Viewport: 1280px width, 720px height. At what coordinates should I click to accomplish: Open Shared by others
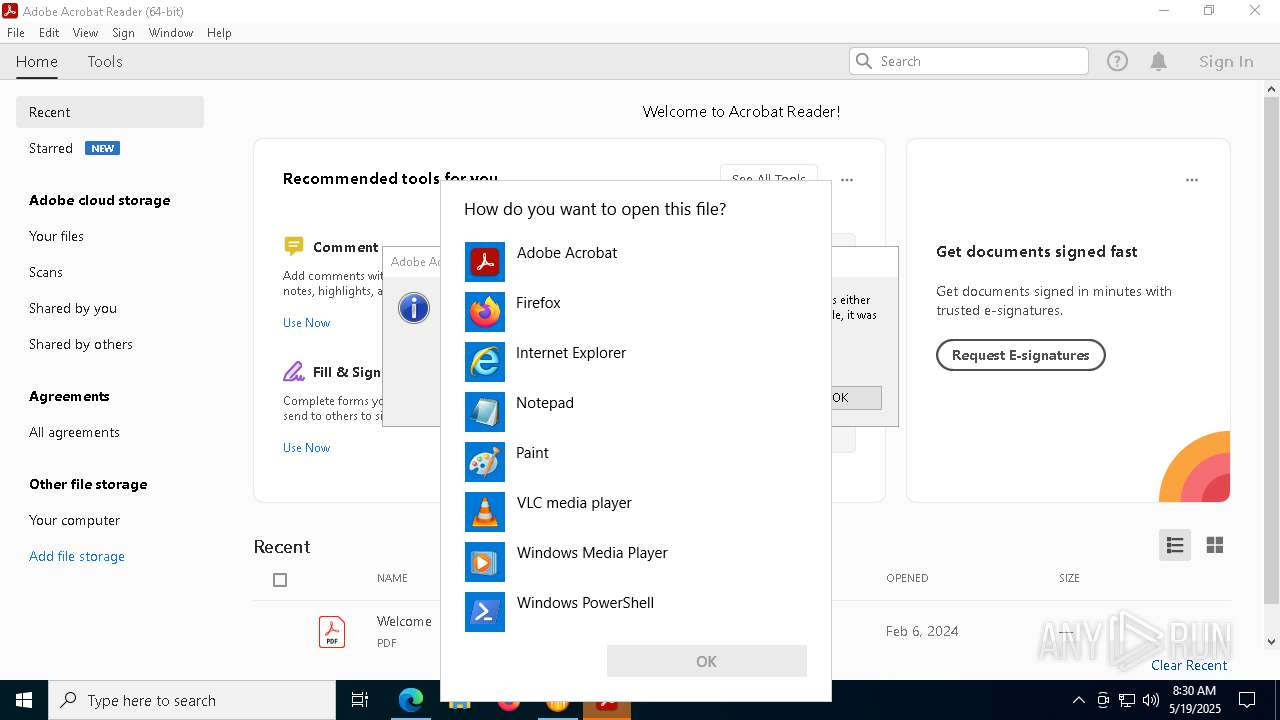81,344
